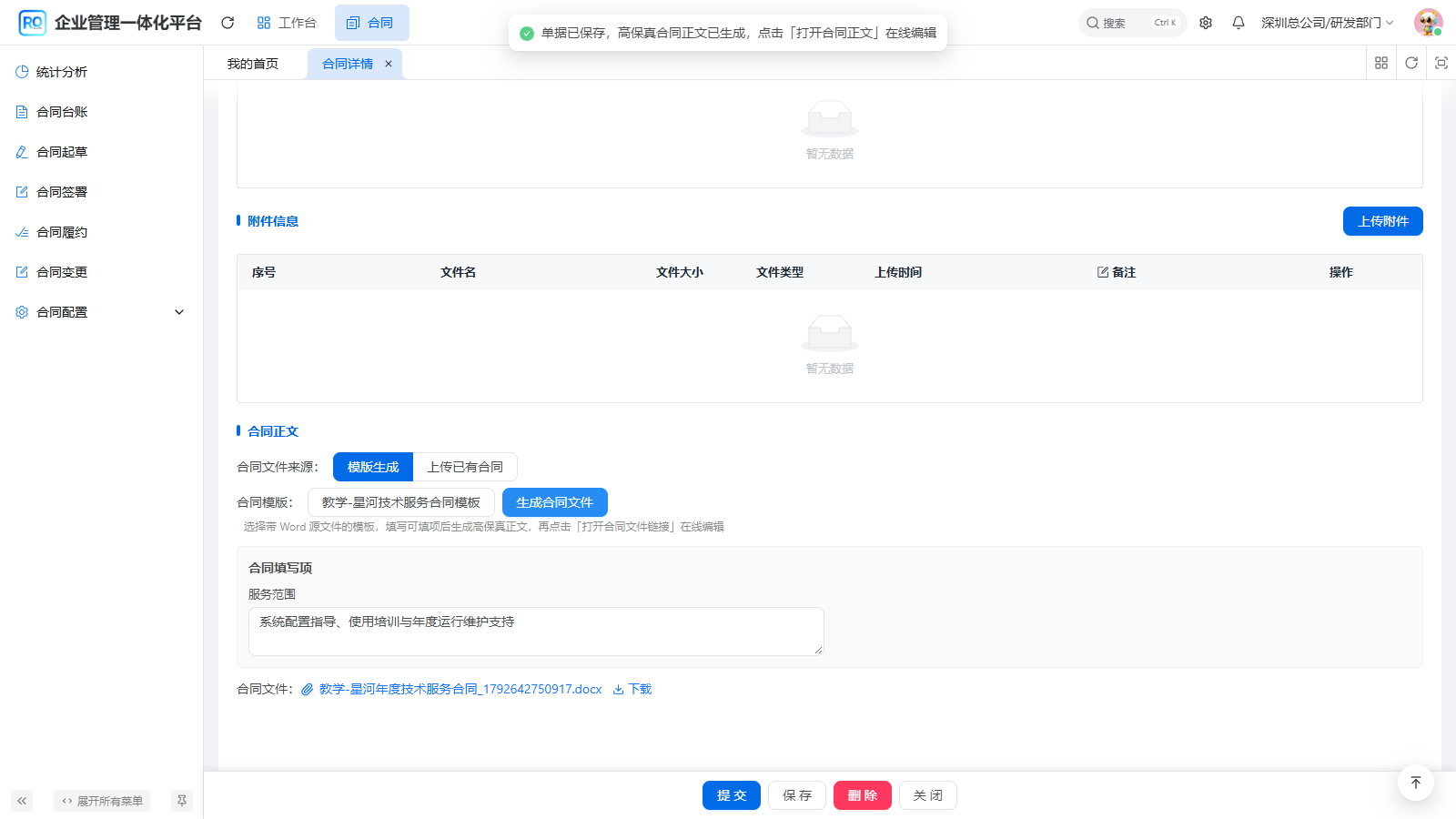Switch to 我的首页 tab

pos(253,64)
